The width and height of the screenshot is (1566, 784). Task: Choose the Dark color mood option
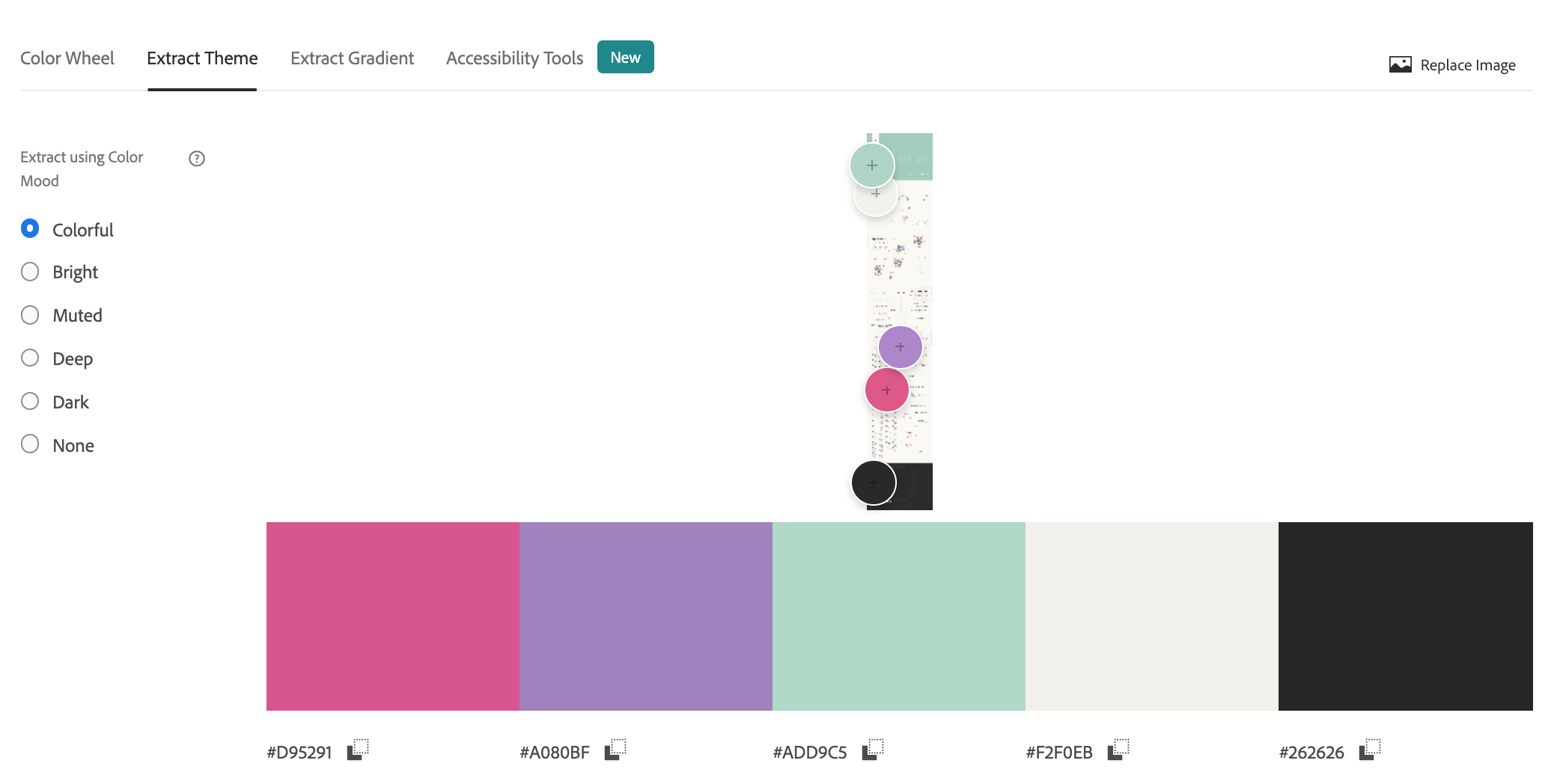click(x=30, y=402)
